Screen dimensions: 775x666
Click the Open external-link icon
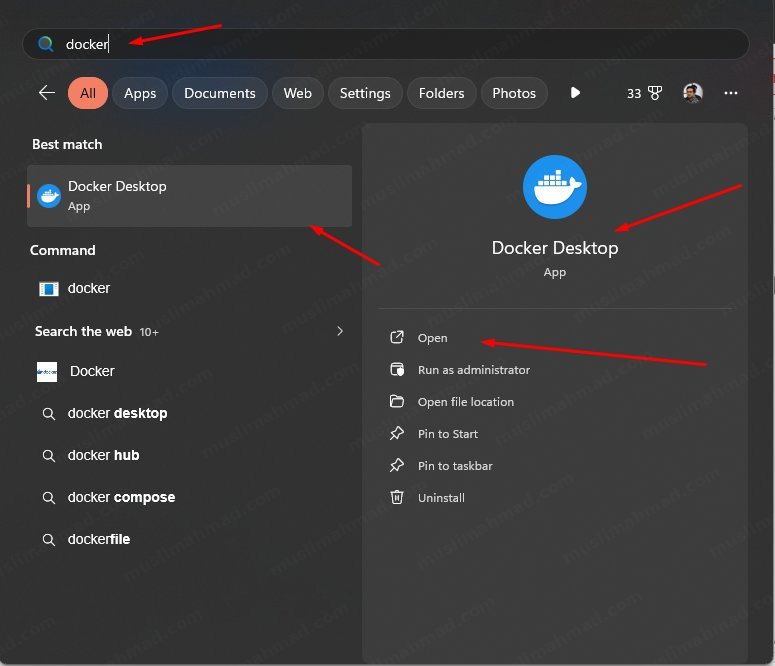[x=397, y=337]
